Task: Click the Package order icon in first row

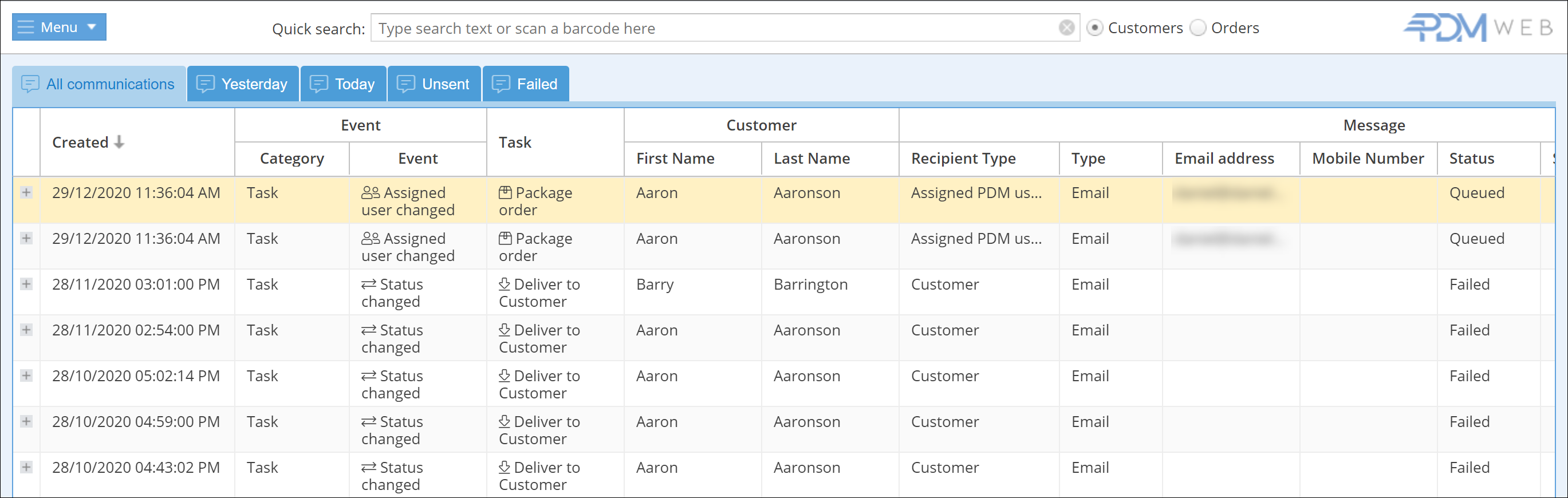Action: [505, 193]
